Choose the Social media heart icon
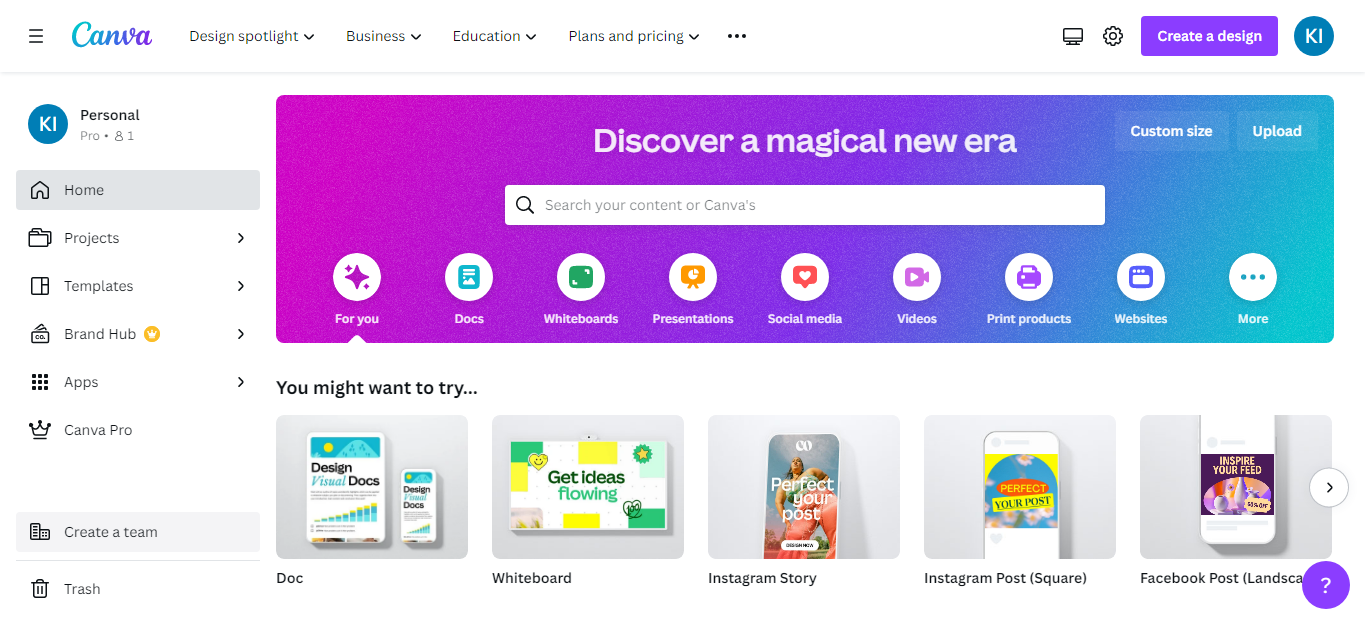1365x622 pixels. [805, 277]
